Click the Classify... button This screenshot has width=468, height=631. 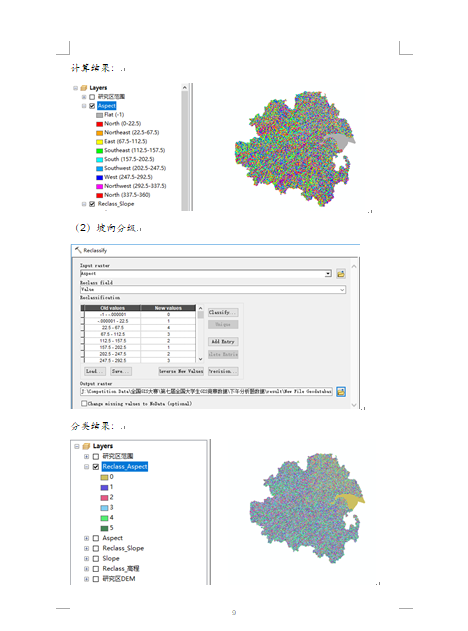click(x=223, y=312)
